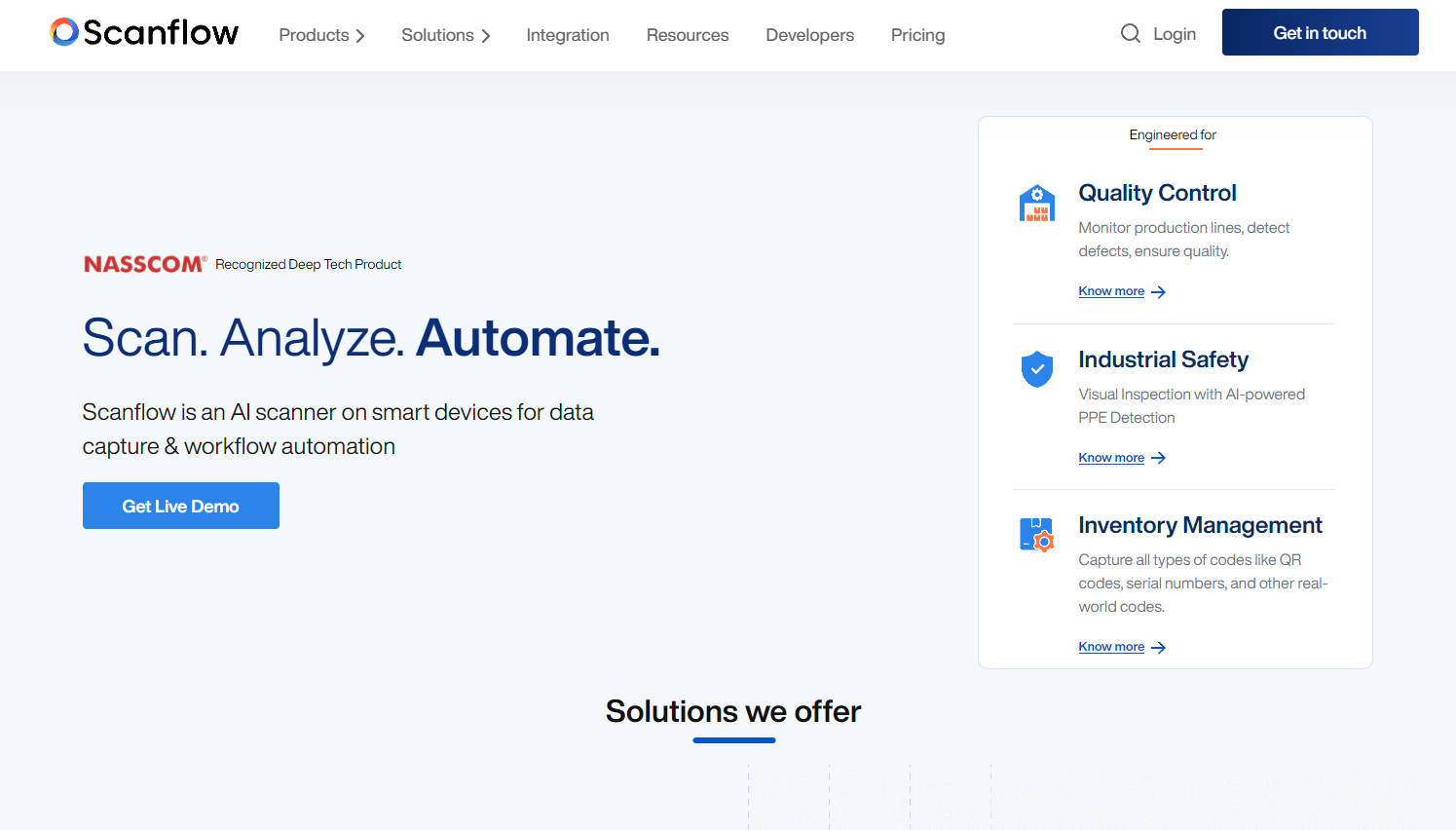This screenshot has height=830, width=1456.
Task: Click arrow next to Industrial Safety Know more
Action: [x=1158, y=458]
